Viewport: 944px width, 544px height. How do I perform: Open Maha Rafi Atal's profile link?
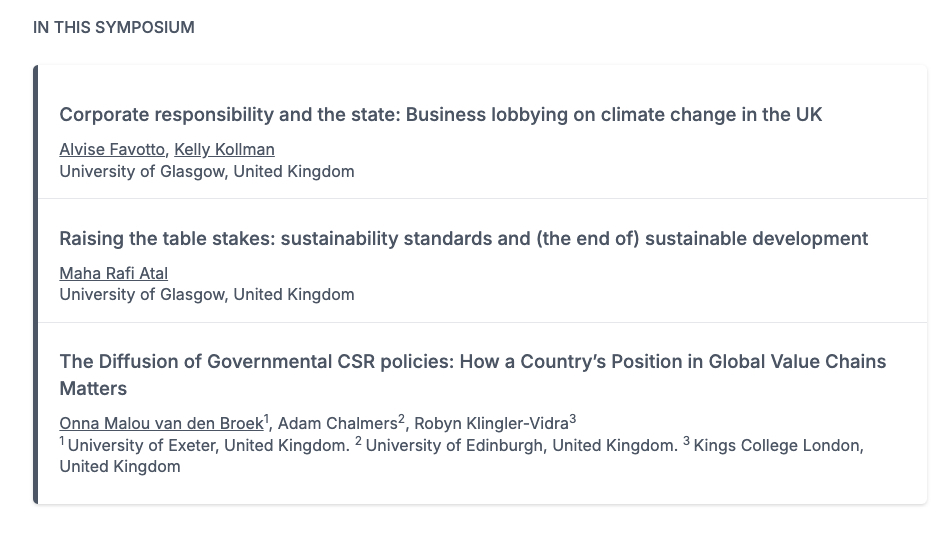point(113,273)
